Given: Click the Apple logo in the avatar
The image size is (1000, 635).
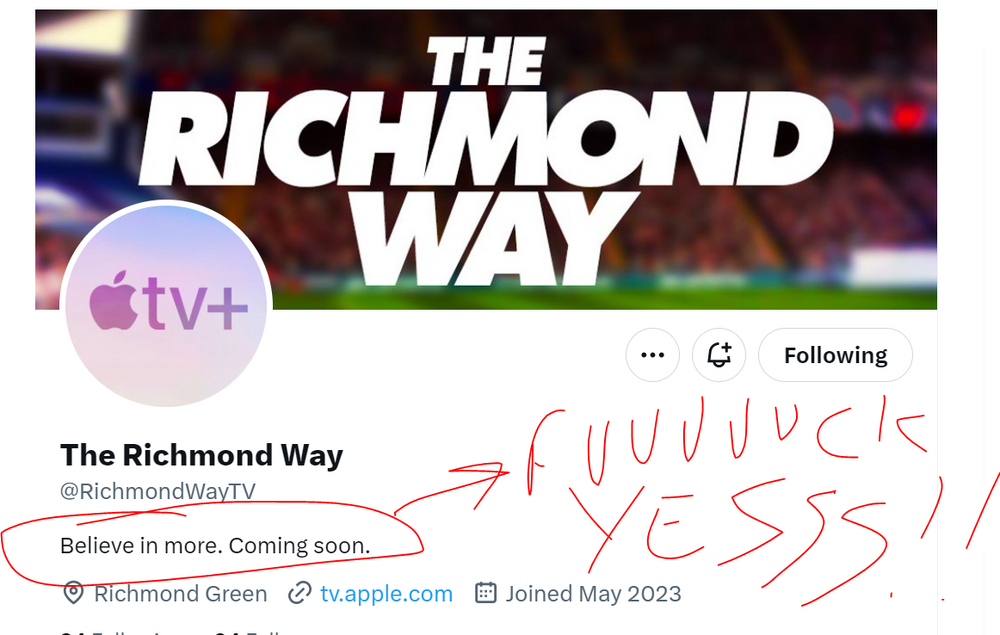Looking at the screenshot, I should (114, 301).
